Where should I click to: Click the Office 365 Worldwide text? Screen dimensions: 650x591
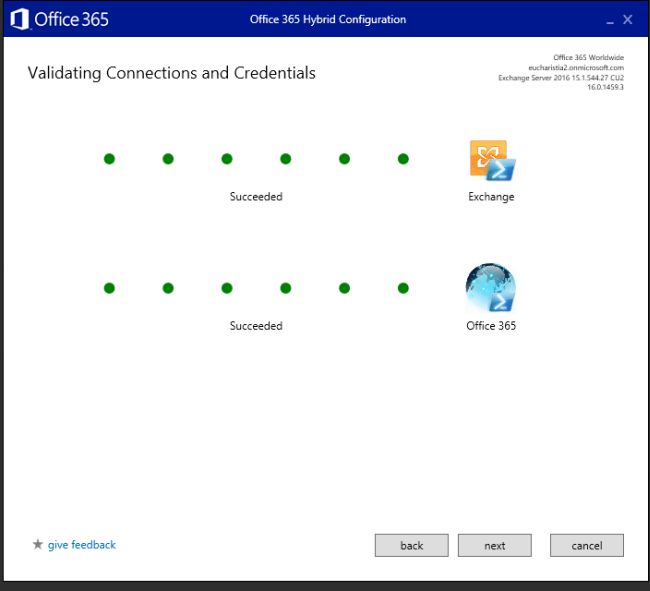pyautogui.click(x=589, y=58)
